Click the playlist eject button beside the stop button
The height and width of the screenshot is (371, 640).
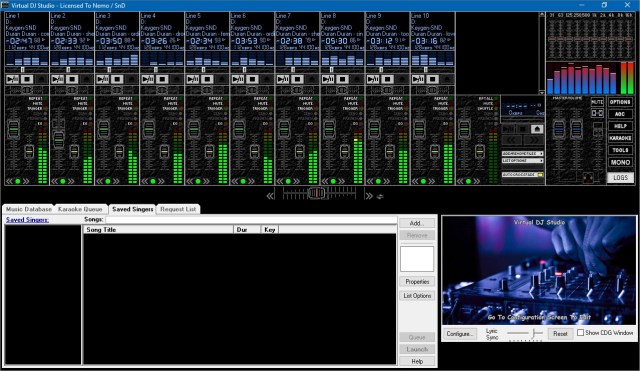tap(537, 129)
